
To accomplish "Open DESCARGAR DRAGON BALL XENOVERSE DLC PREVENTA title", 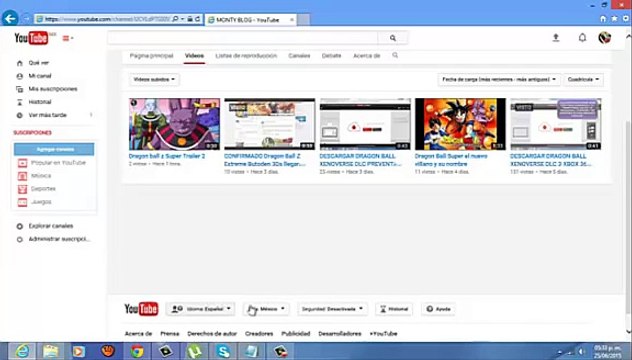I will coord(360,160).
